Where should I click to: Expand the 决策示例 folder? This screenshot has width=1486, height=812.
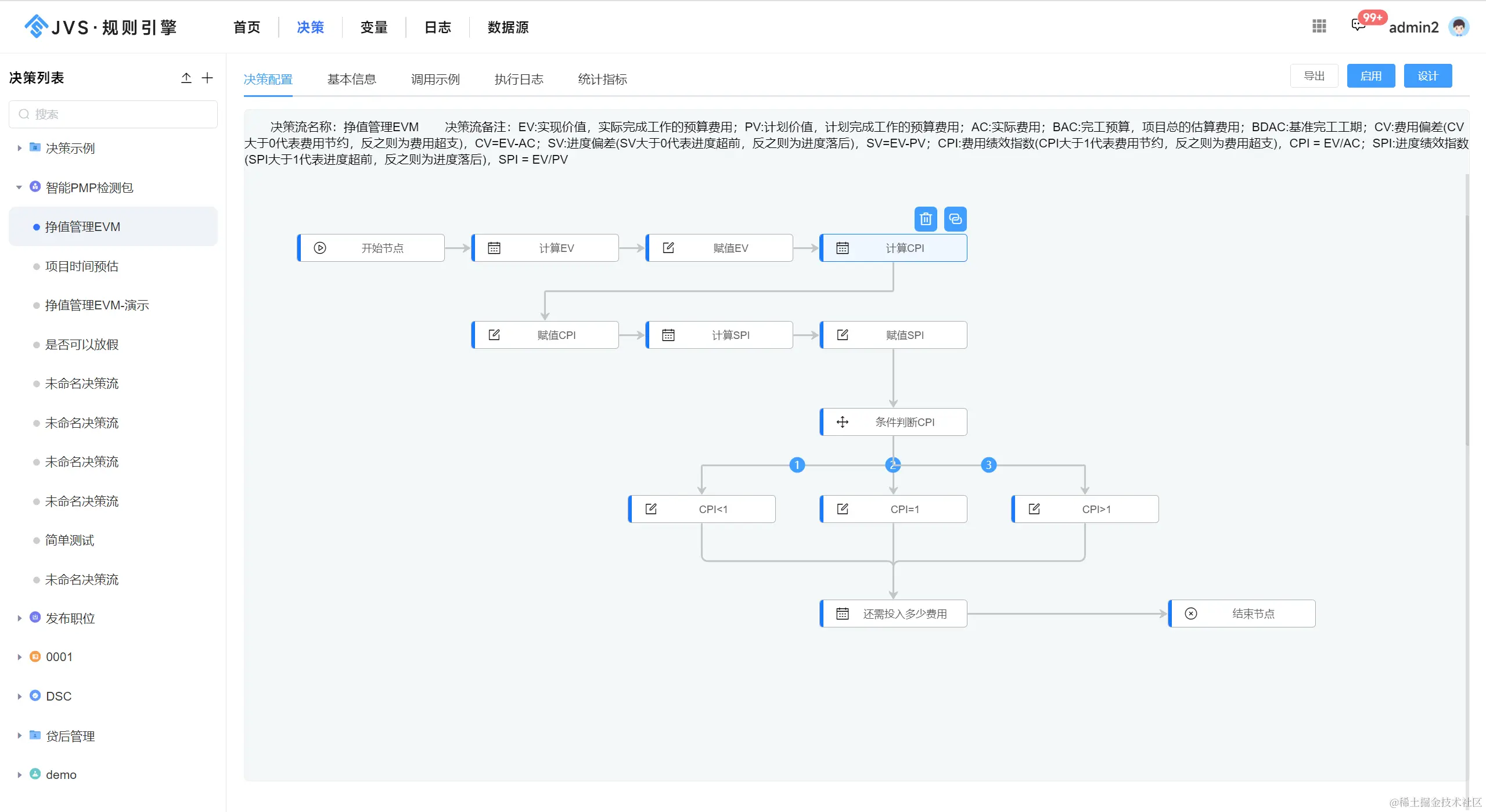point(19,149)
